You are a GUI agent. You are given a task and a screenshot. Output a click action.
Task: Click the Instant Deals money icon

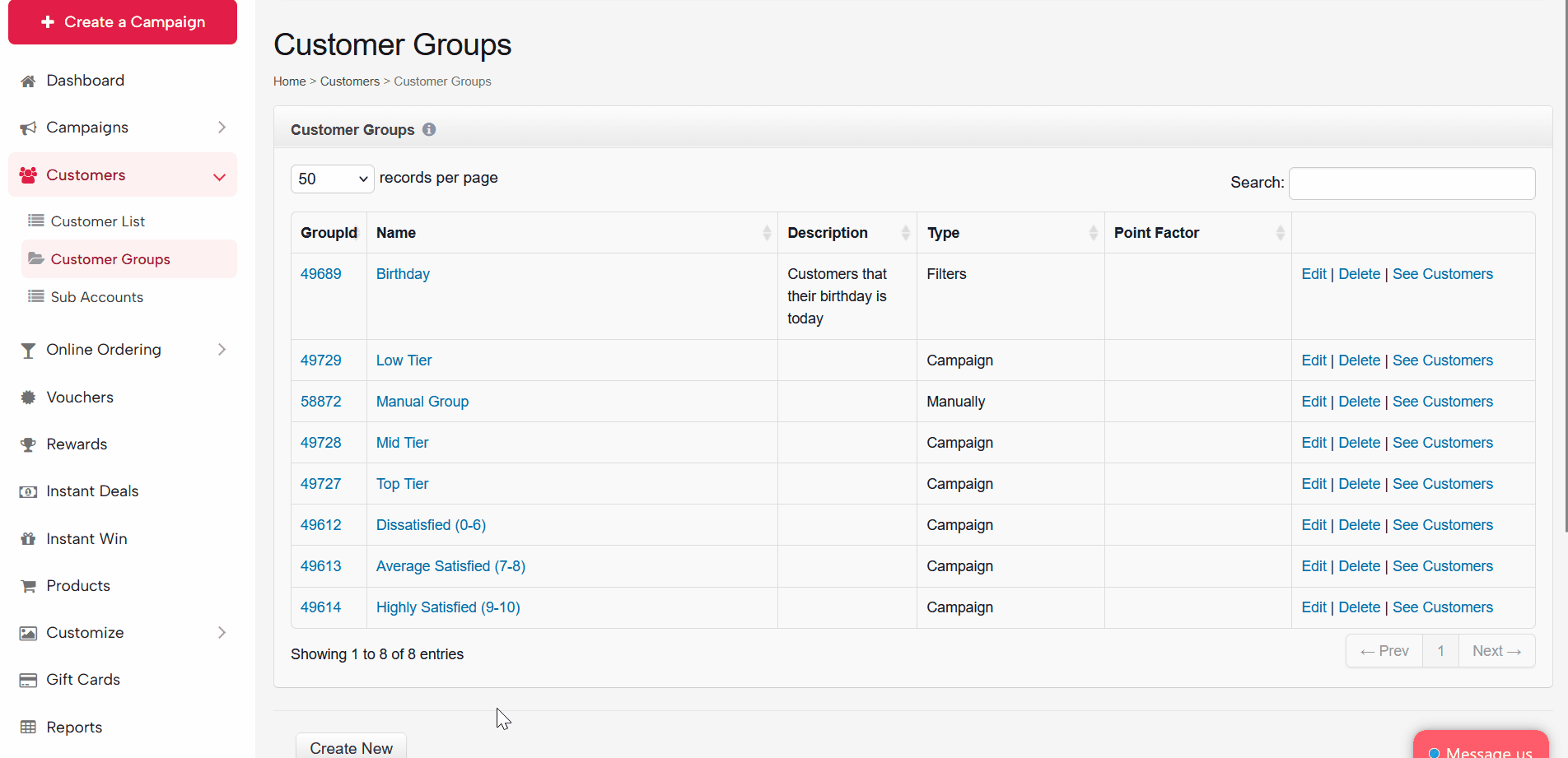click(x=28, y=491)
